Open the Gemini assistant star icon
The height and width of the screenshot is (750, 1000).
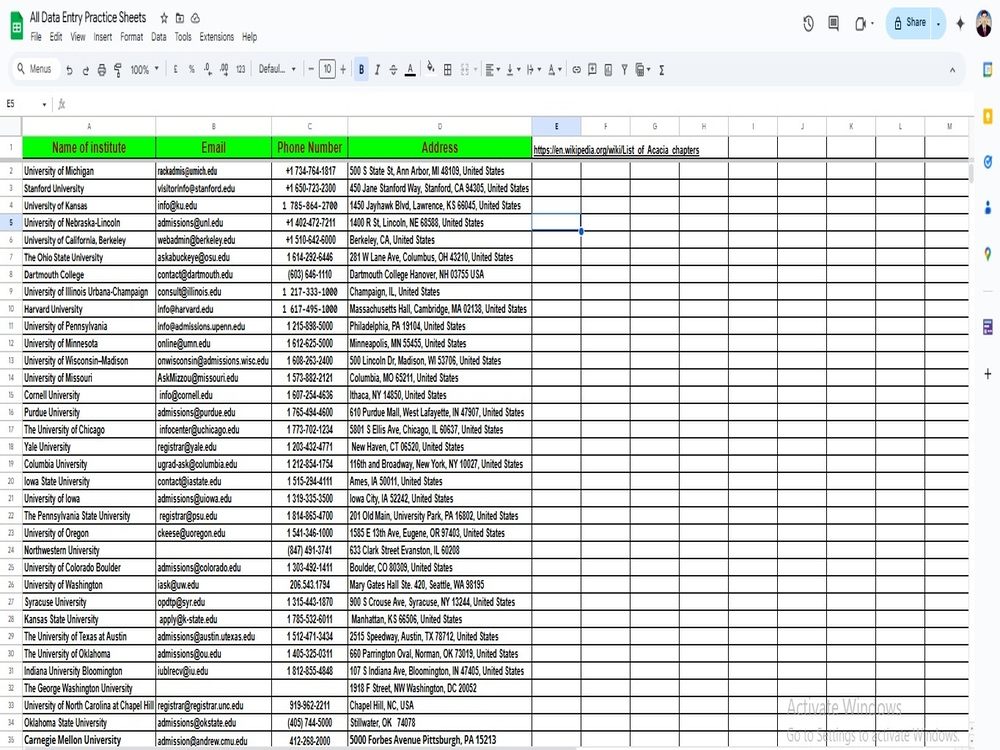click(960, 24)
